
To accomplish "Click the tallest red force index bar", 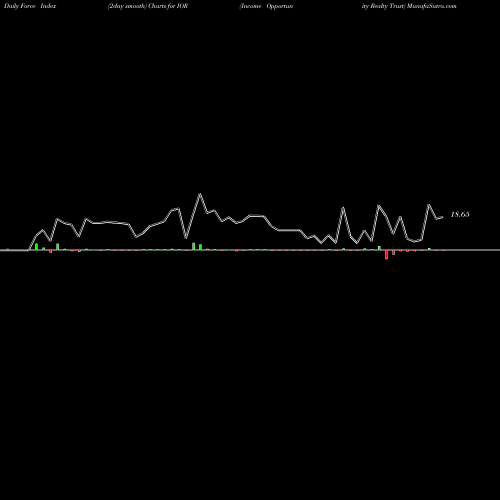I will [x=386, y=254].
